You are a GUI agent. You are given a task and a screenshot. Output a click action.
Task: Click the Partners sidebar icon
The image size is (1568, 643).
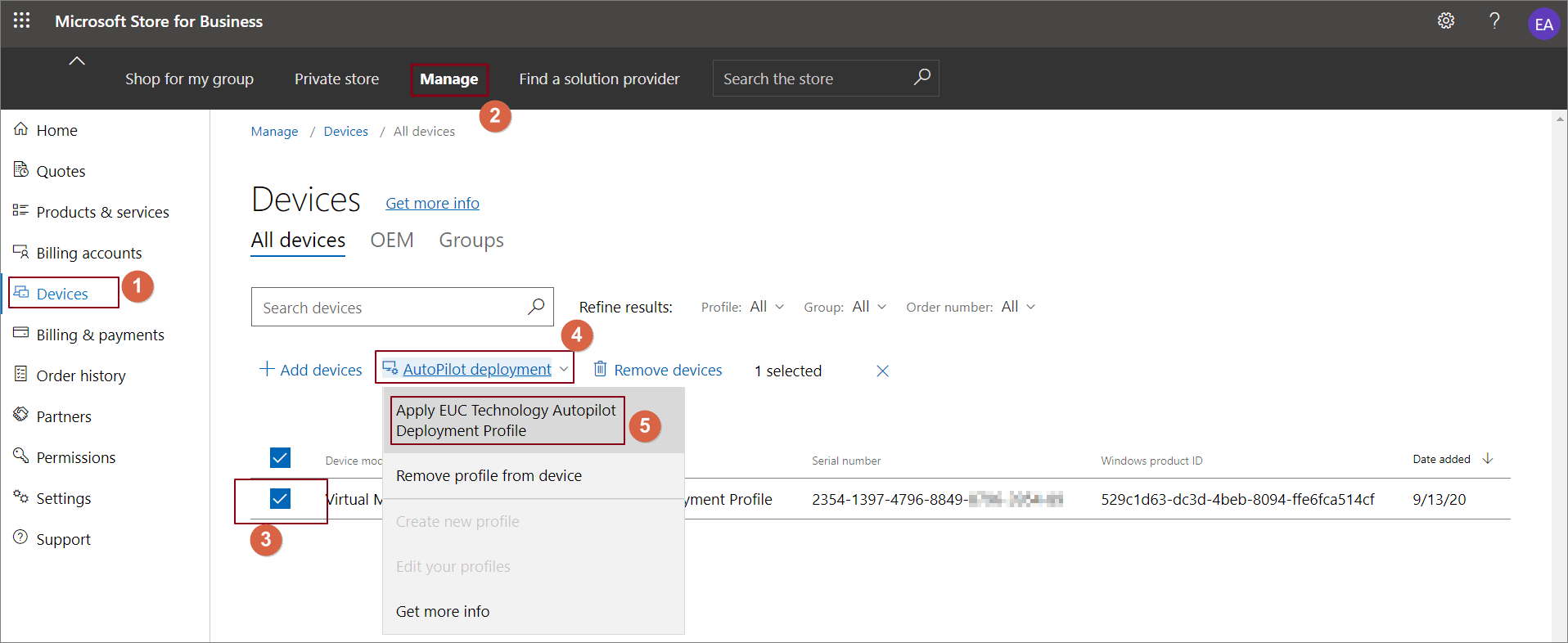click(21, 415)
